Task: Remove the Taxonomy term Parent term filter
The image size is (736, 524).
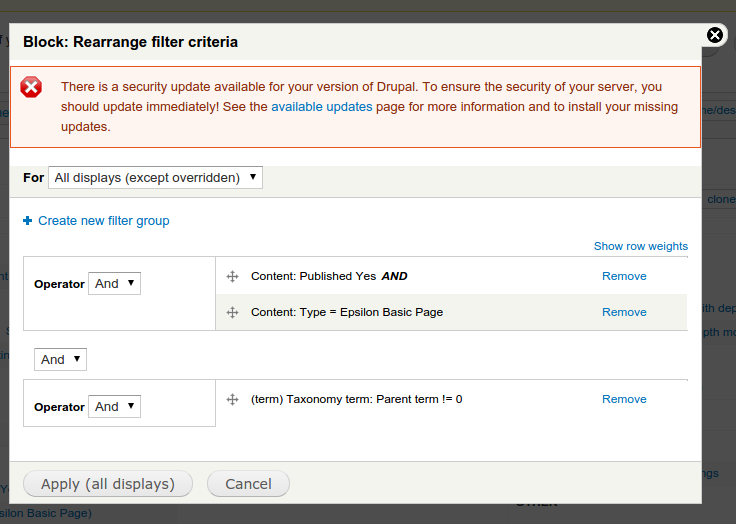Action: coord(624,399)
